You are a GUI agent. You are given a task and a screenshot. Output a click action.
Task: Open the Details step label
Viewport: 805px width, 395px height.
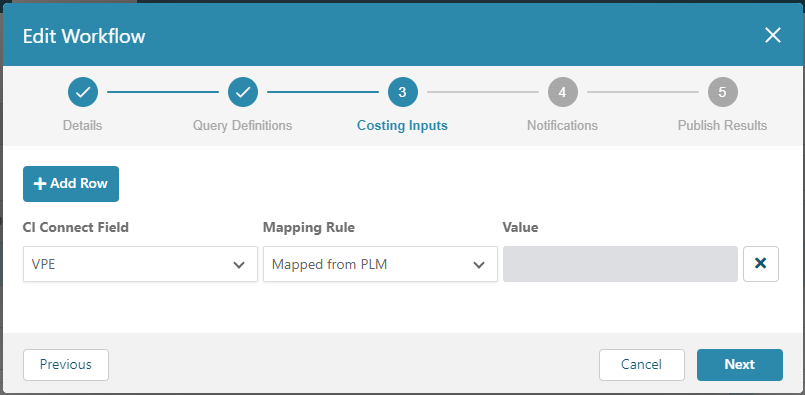pos(83,125)
